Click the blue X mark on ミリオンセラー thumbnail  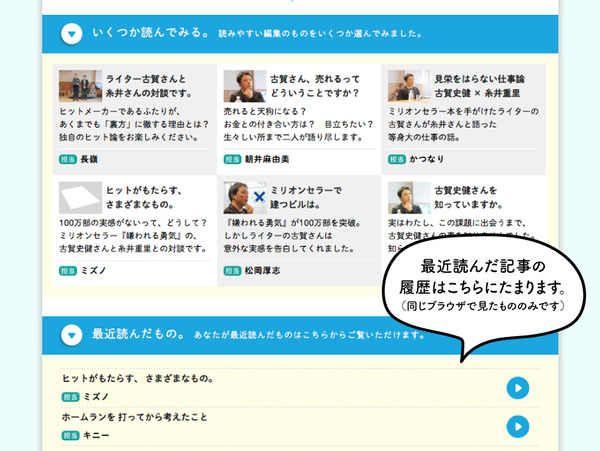click(259, 198)
